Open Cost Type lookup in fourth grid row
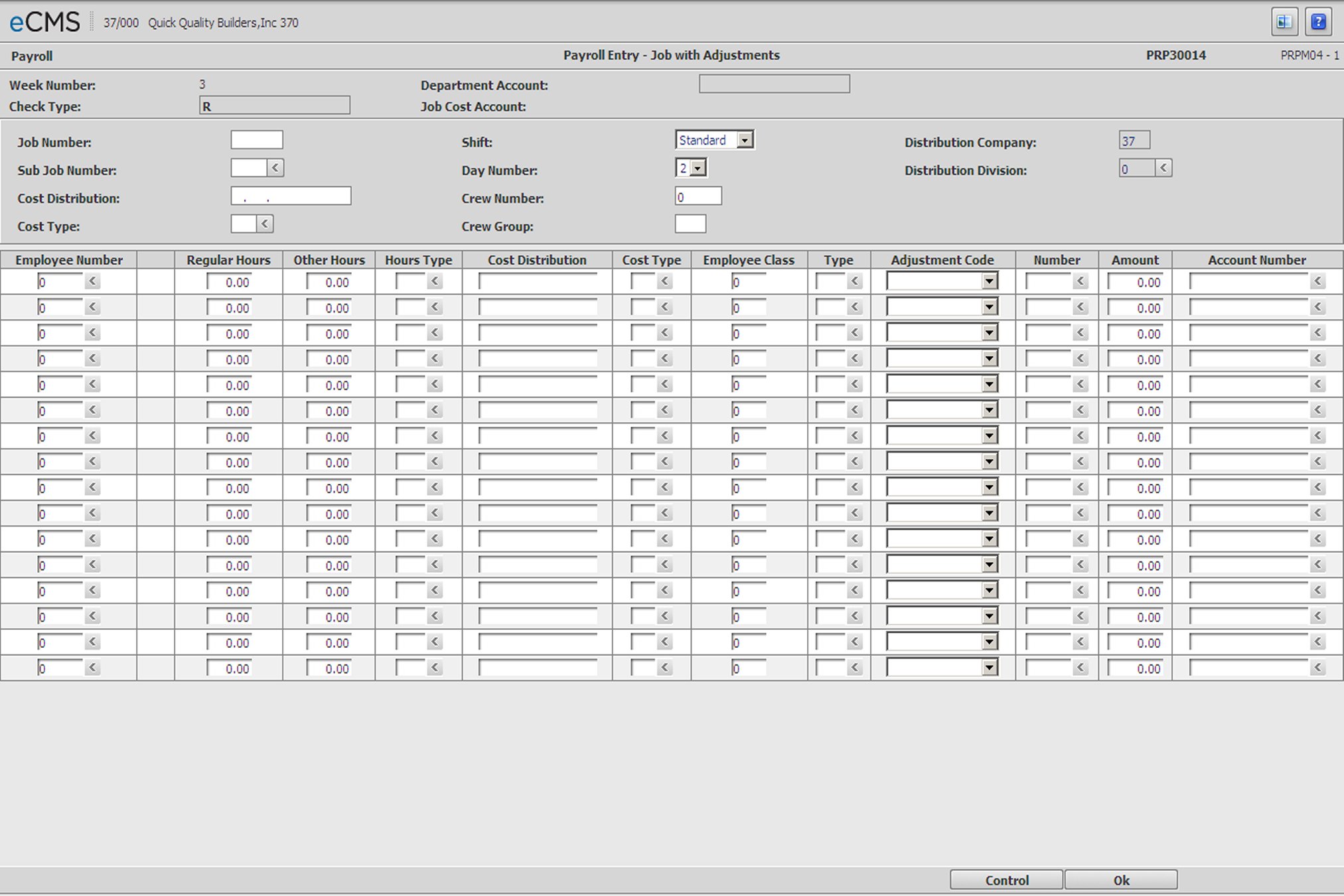This screenshot has height=896, width=1344. [664, 359]
